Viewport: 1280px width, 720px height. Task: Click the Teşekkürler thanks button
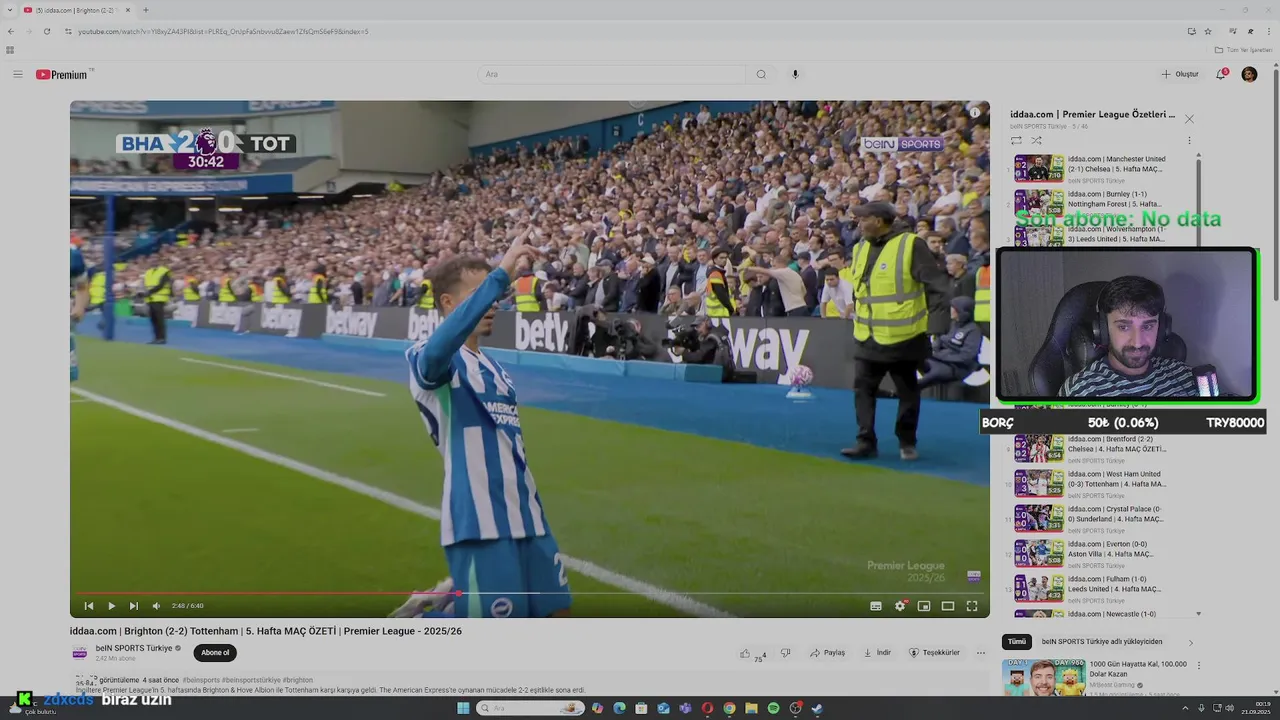coord(935,653)
